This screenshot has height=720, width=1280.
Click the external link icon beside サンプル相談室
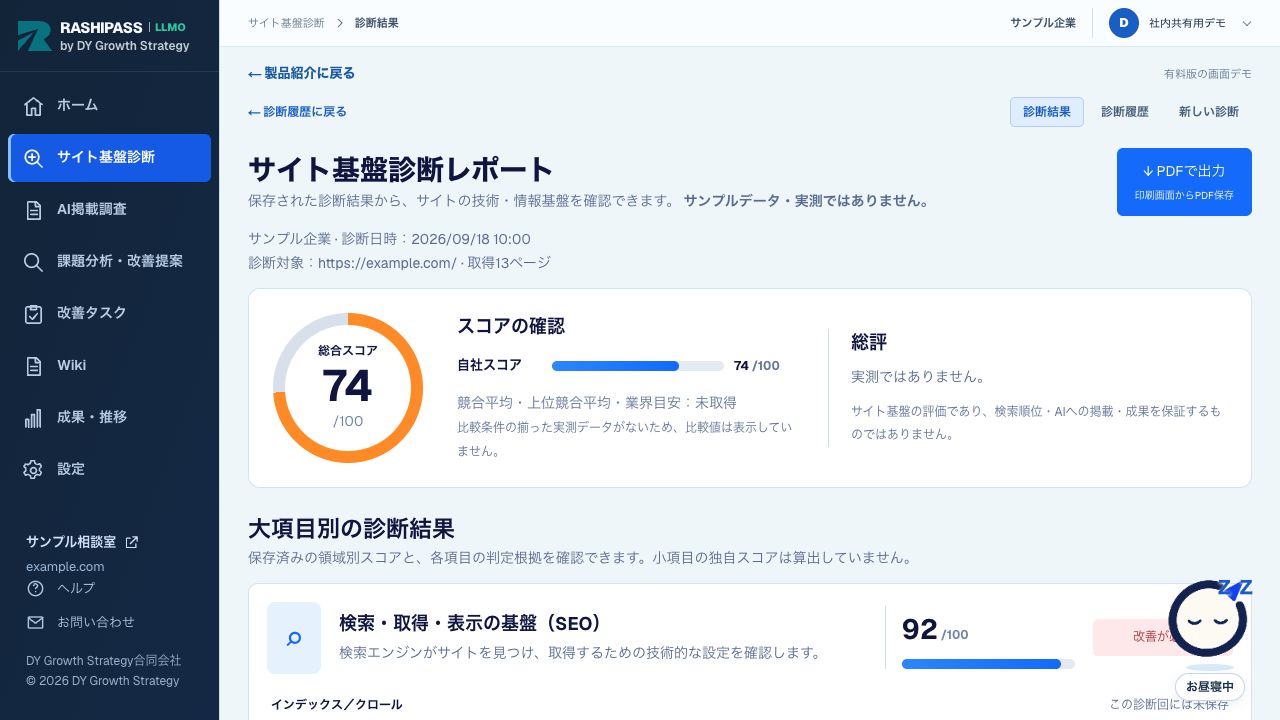[132, 542]
